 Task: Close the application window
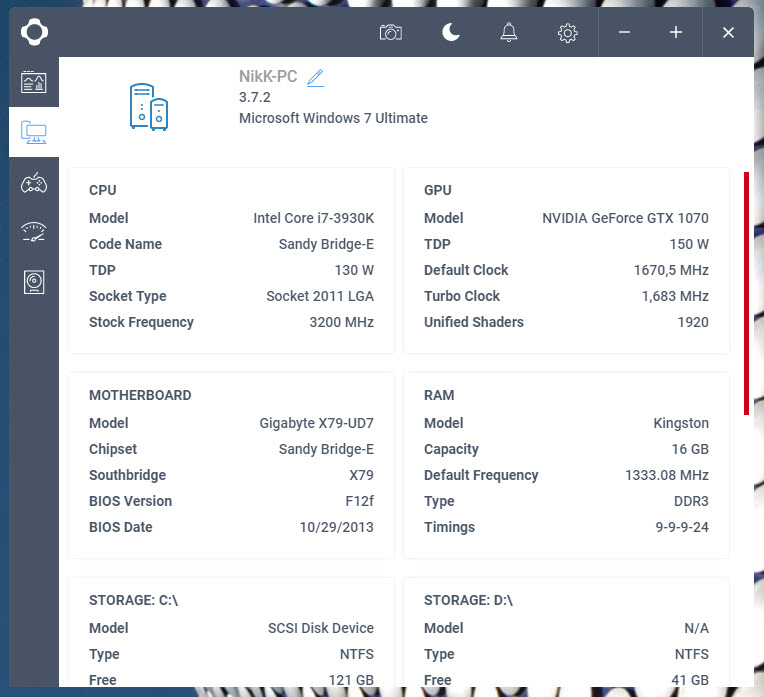coord(728,33)
